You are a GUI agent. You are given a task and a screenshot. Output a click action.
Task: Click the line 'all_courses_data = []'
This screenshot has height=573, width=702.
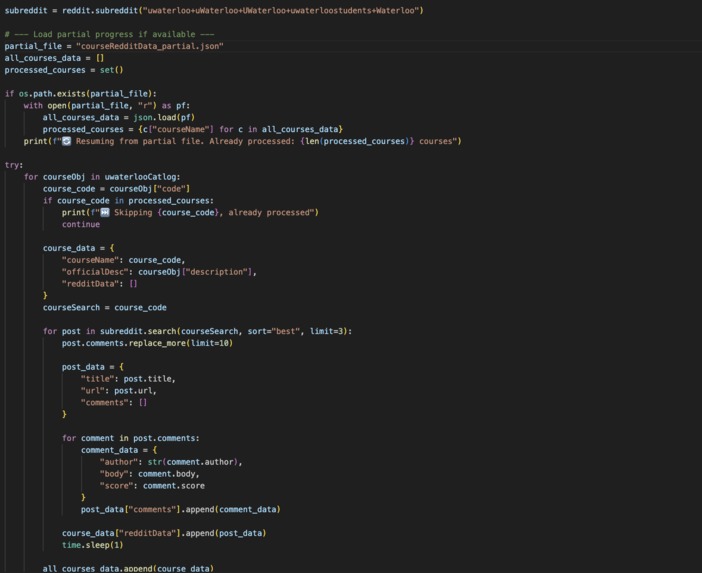(54, 58)
